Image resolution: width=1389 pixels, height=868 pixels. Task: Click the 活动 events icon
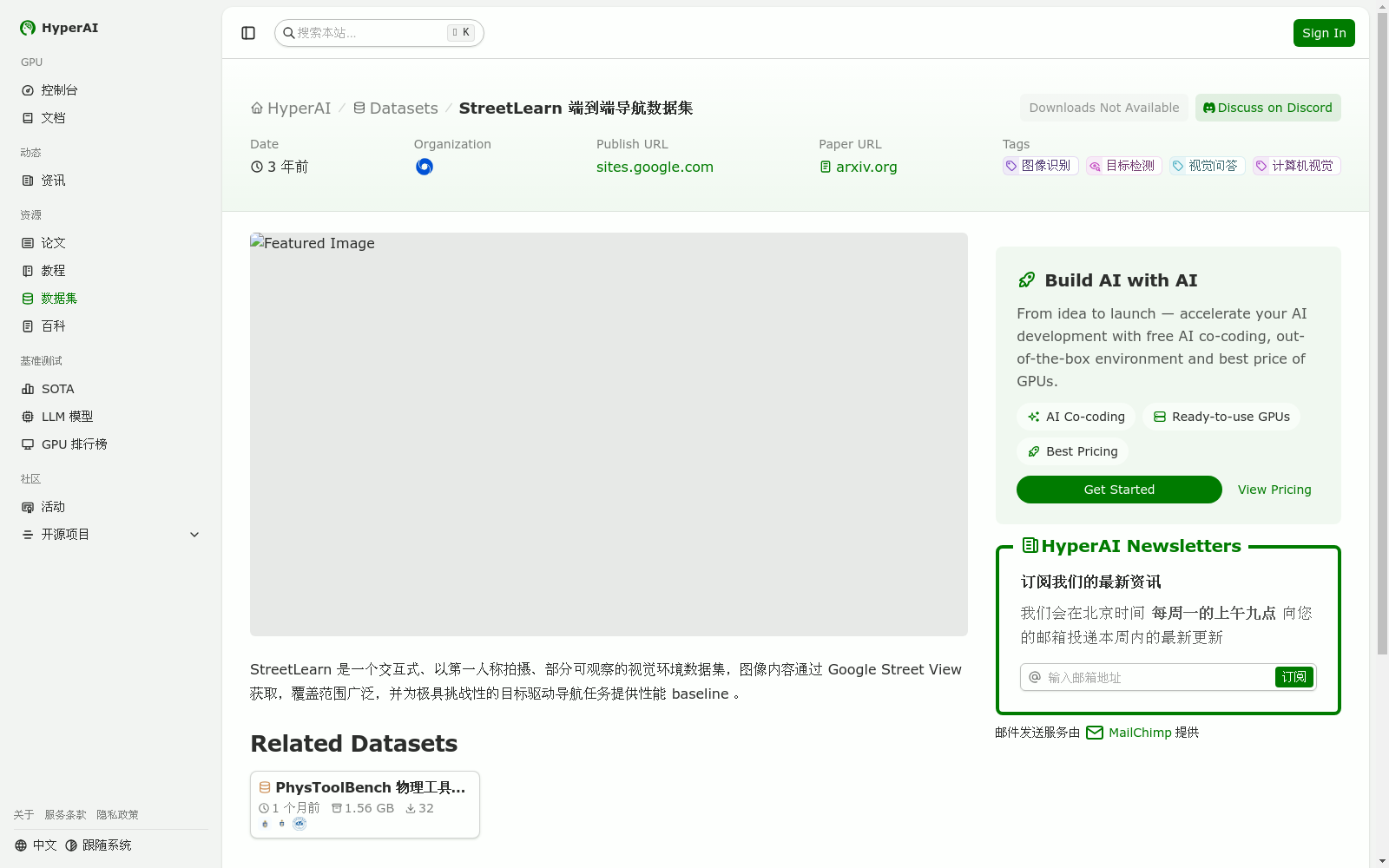click(28, 507)
